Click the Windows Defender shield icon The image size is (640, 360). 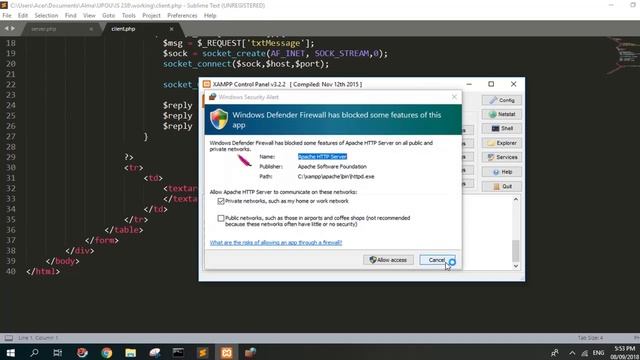pyautogui.click(x=219, y=119)
